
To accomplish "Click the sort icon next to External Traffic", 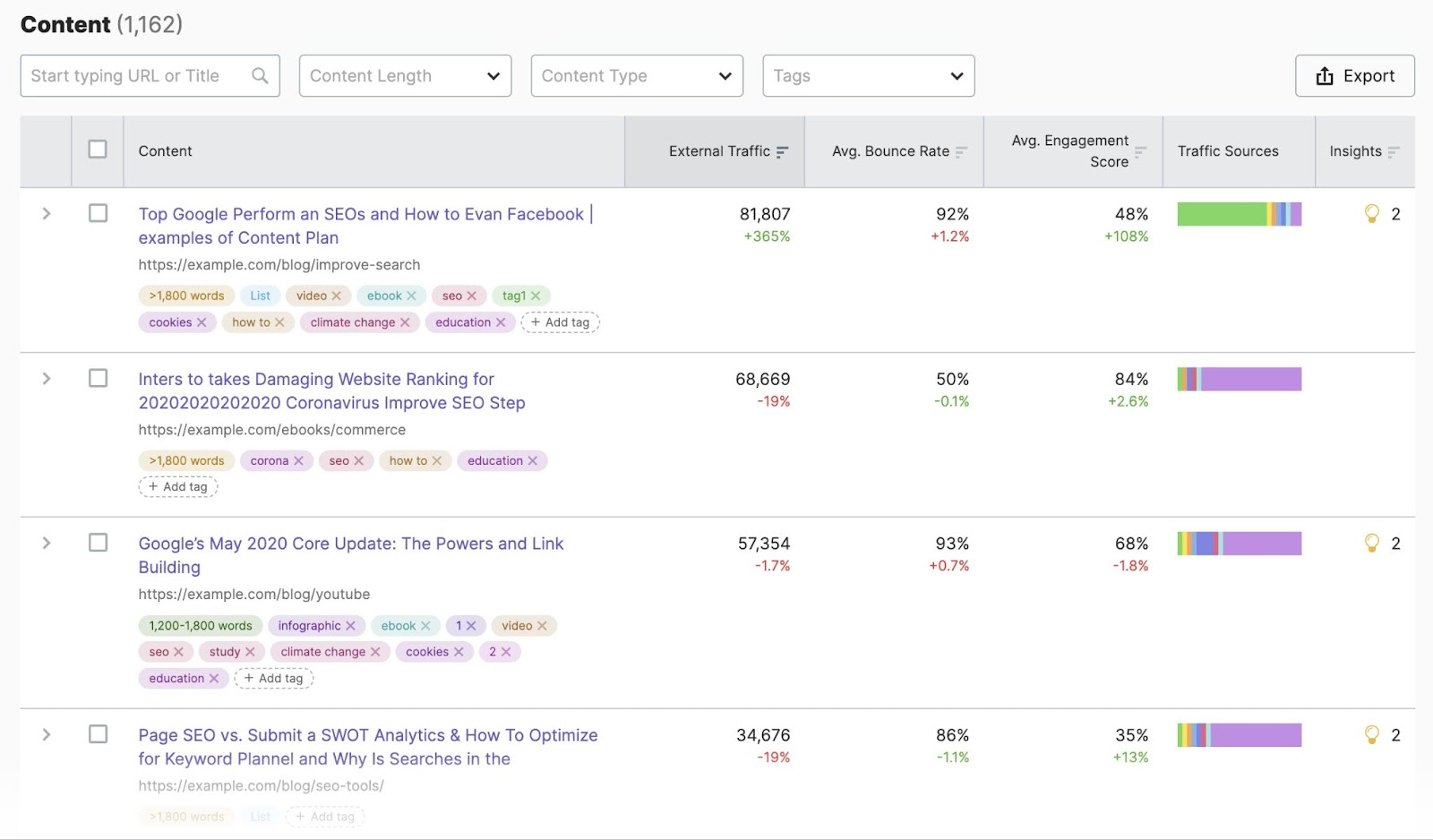I will pos(782,152).
